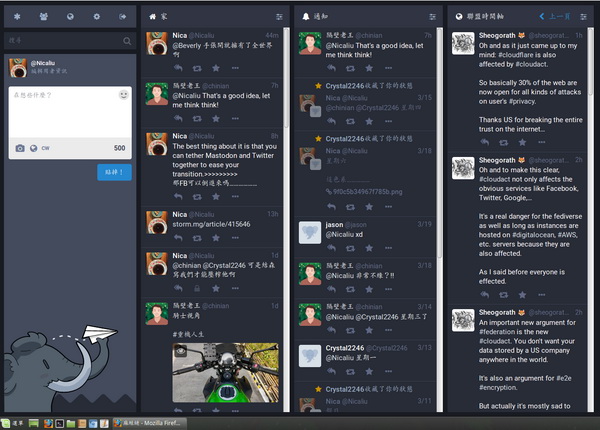Viewport: 600px width, 430px height.
Task: Open the motorcycle photo thumbnail
Action: (225, 373)
